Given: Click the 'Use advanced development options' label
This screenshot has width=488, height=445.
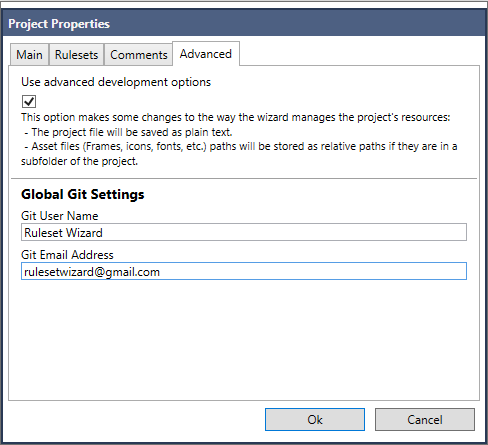Looking at the screenshot, I should tap(116, 82).
